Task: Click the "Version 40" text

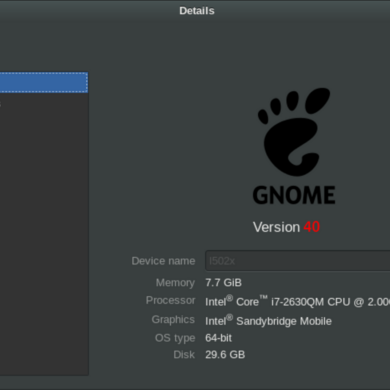Action: (x=286, y=227)
